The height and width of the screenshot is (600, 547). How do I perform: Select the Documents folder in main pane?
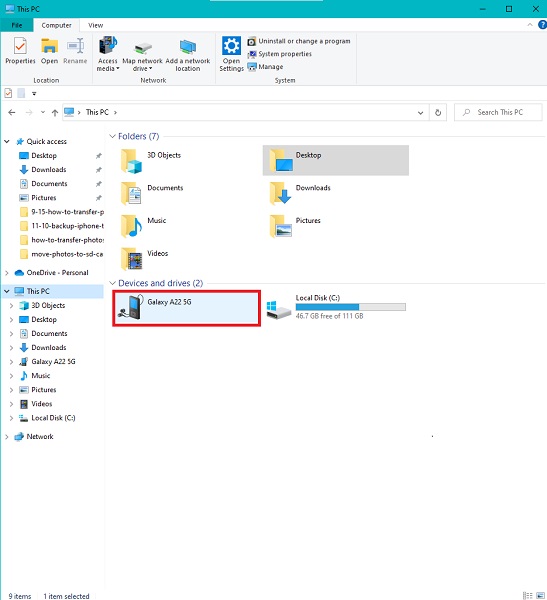point(186,193)
